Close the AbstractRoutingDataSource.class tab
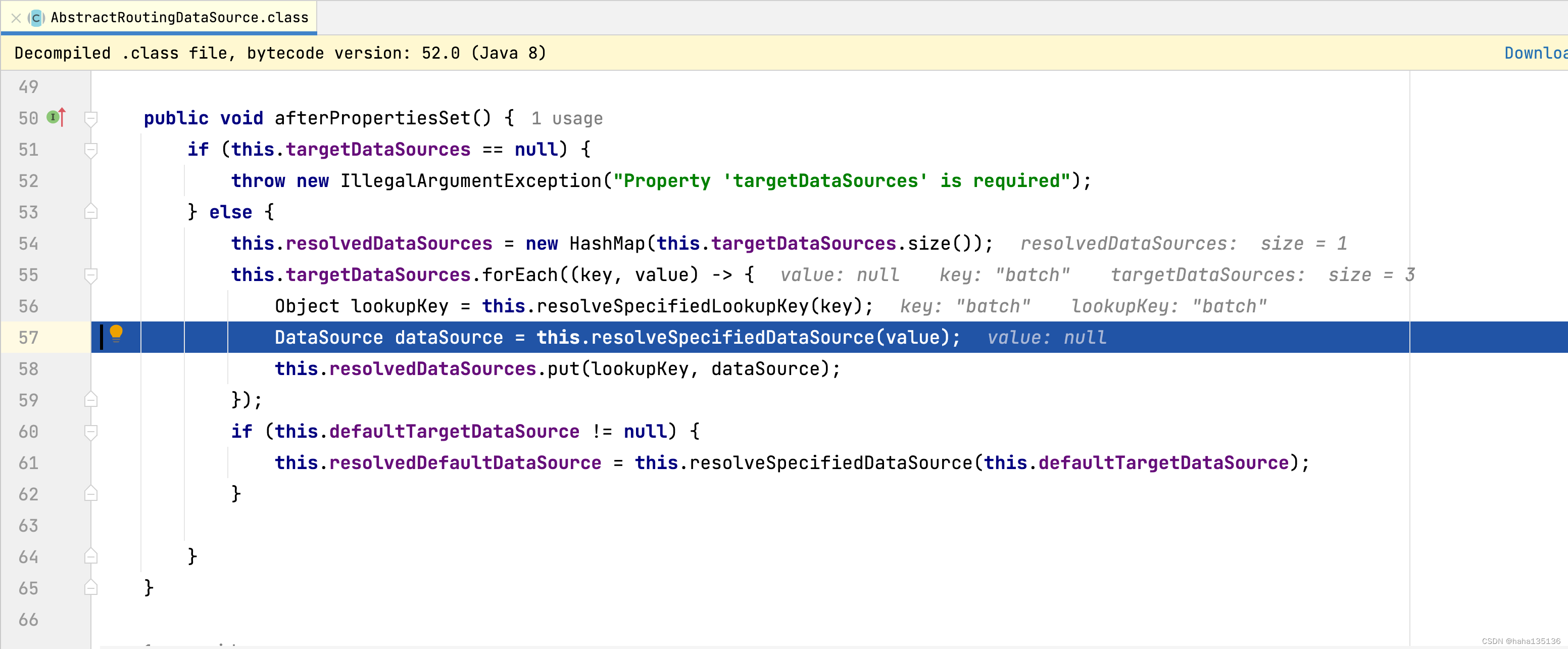This screenshot has height=649, width=1568. 16,18
